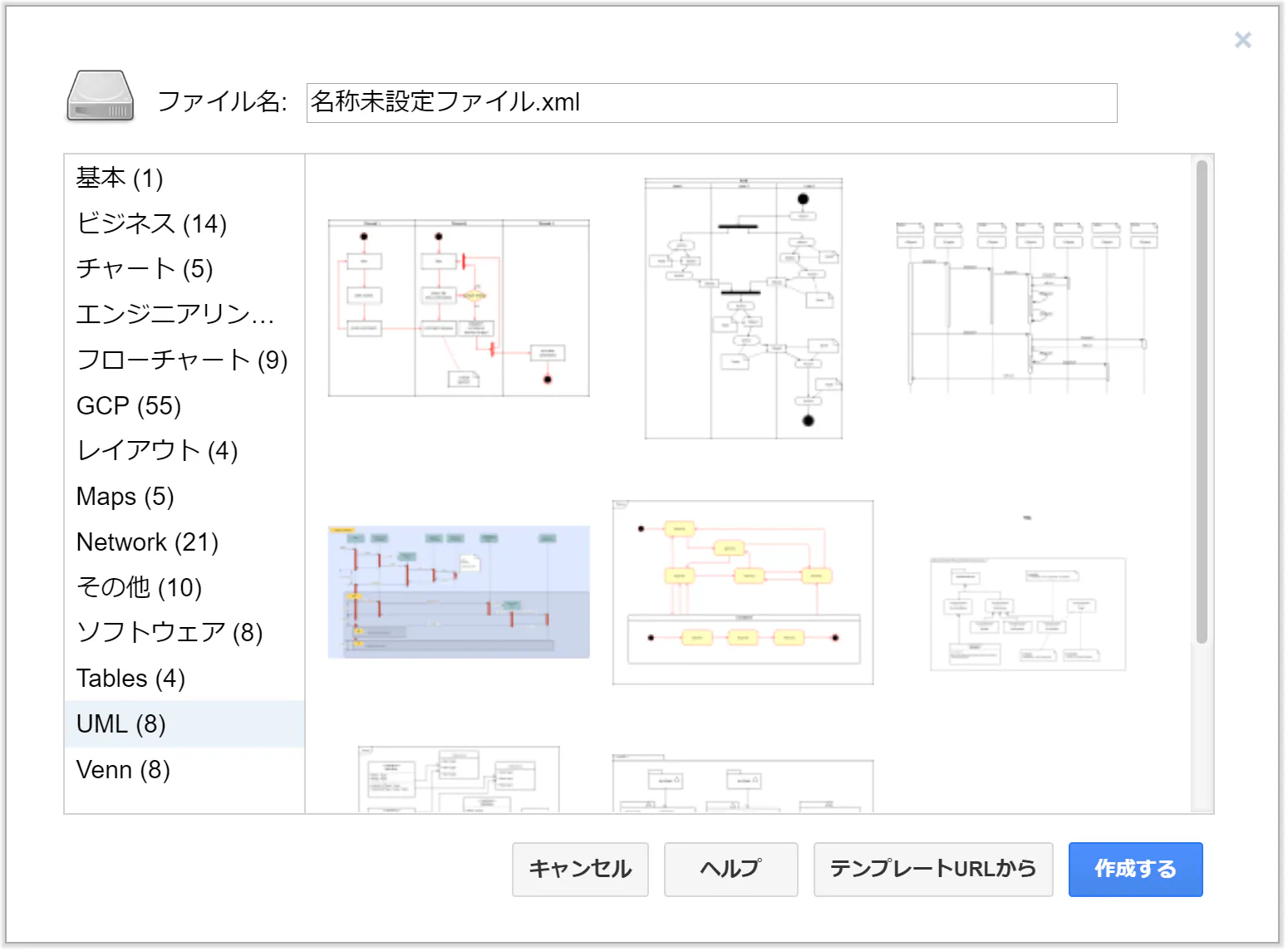The width and height of the screenshot is (1288, 951).
Task: Click the template list vertical scrollbar
Action: 1202,402
